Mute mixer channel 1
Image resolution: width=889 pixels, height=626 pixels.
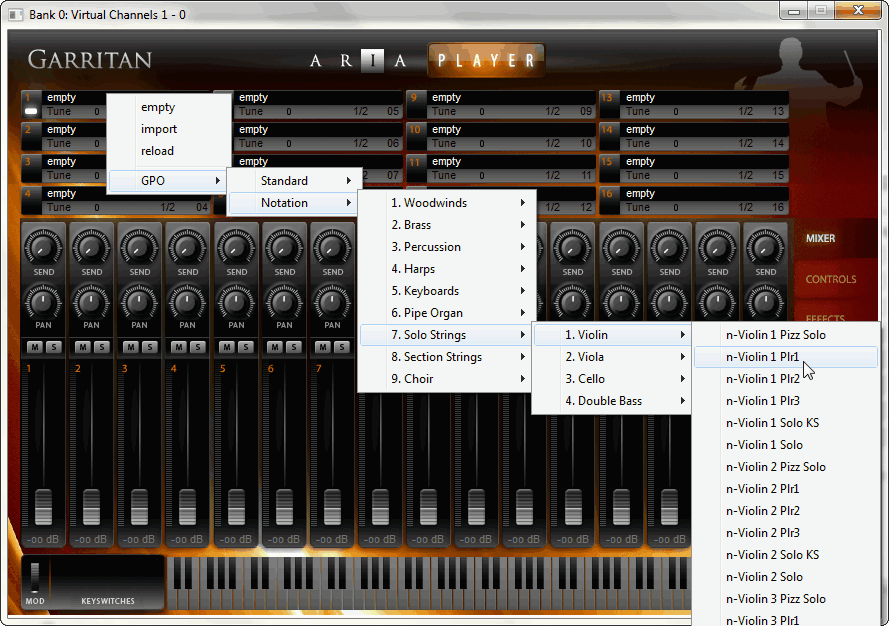point(34,347)
